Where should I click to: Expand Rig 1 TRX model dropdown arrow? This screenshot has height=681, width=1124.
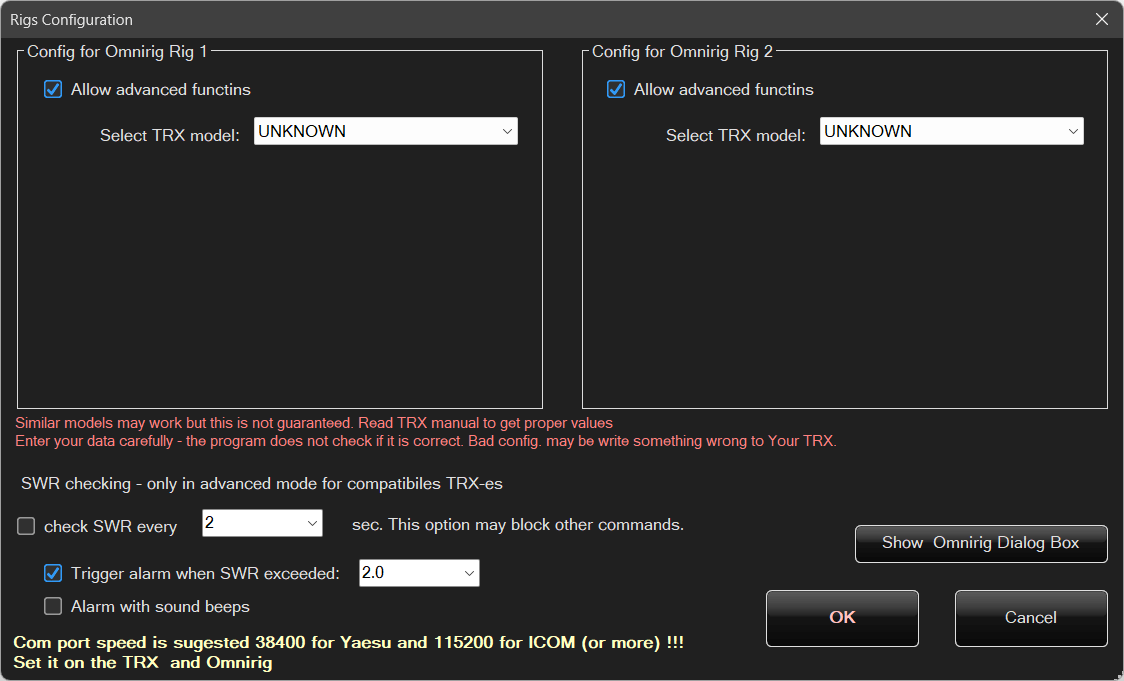coord(506,131)
